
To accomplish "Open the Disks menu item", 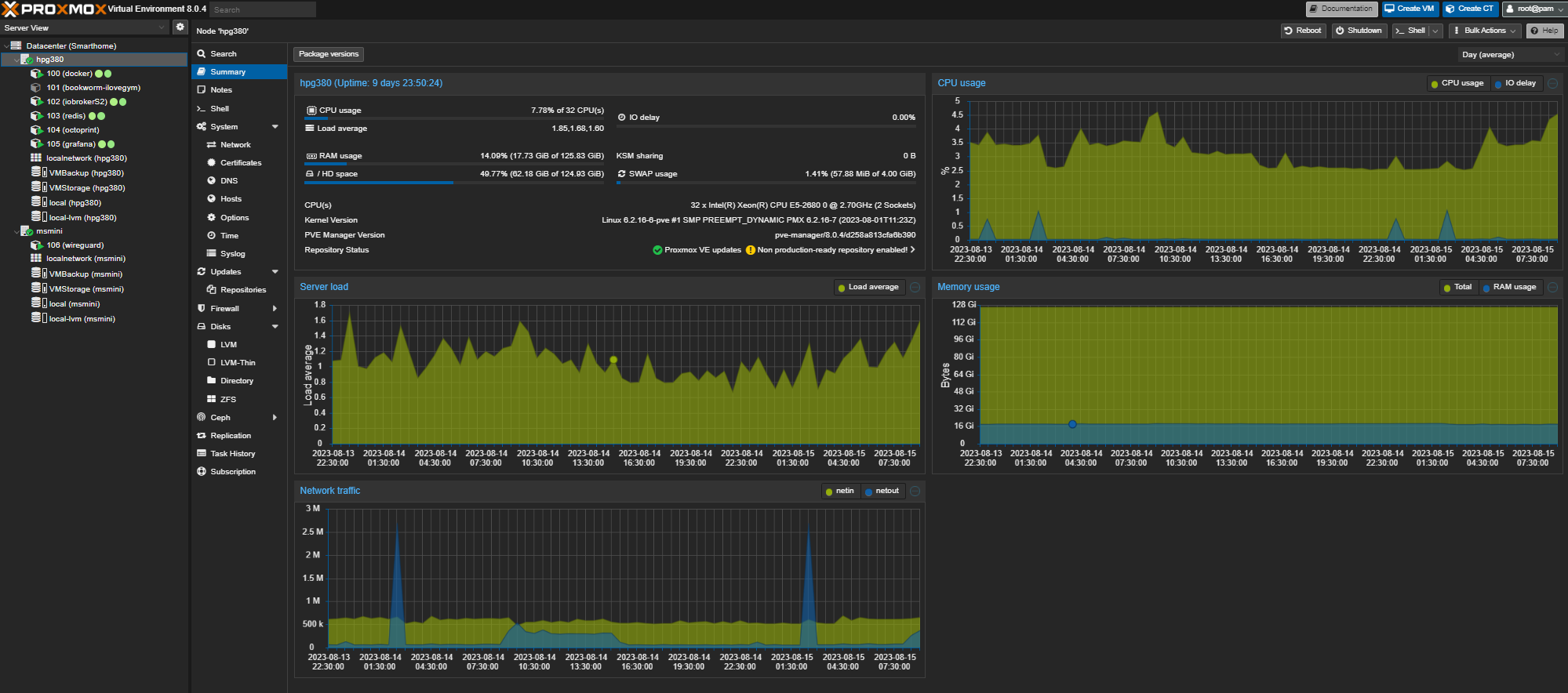I will 239,326.
